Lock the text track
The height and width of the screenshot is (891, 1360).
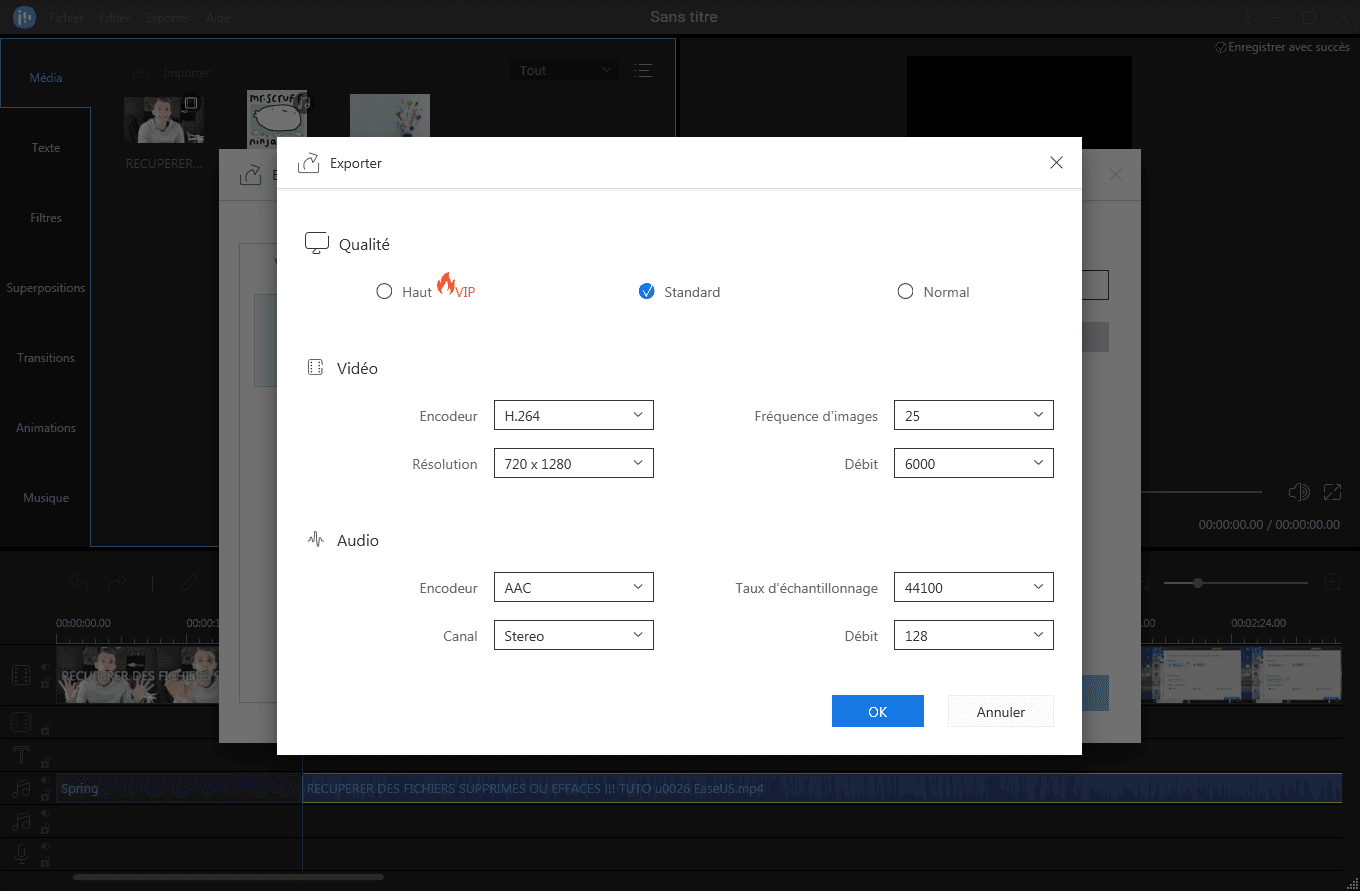point(45,762)
